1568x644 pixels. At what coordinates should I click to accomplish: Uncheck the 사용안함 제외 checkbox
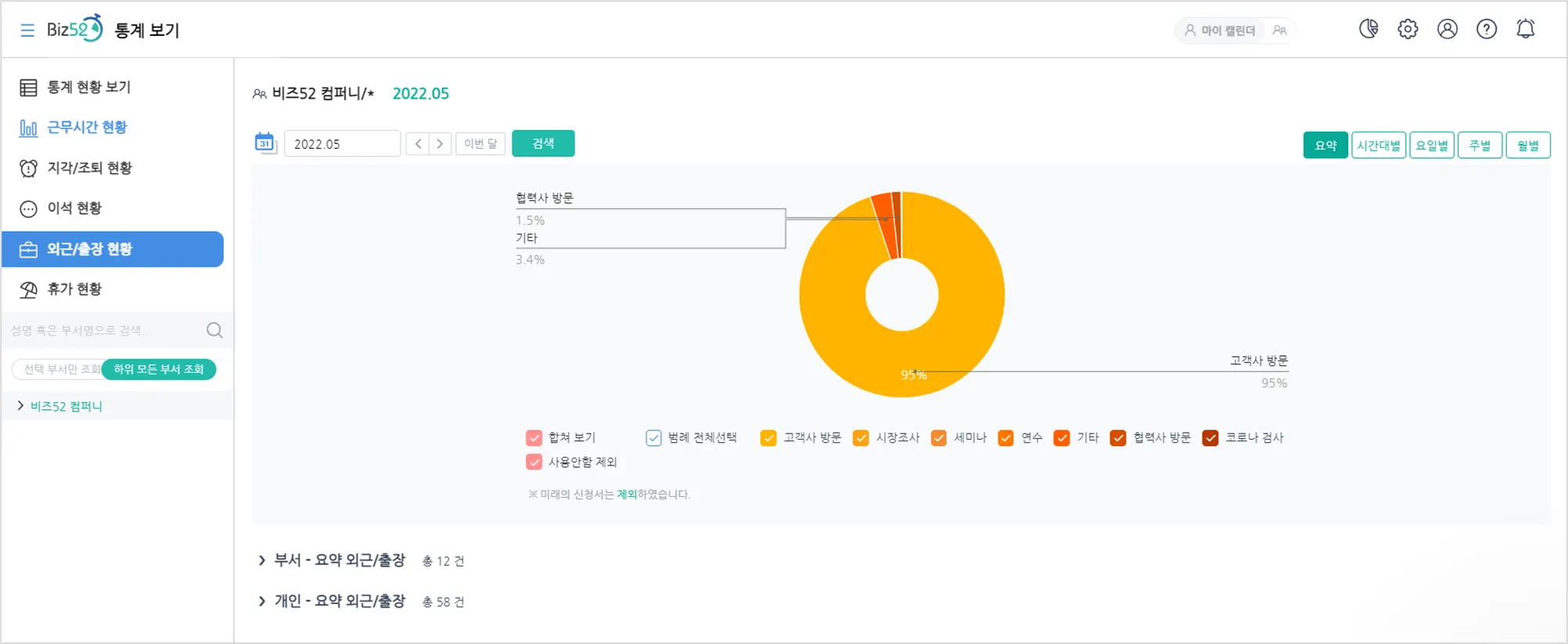point(534,462)
